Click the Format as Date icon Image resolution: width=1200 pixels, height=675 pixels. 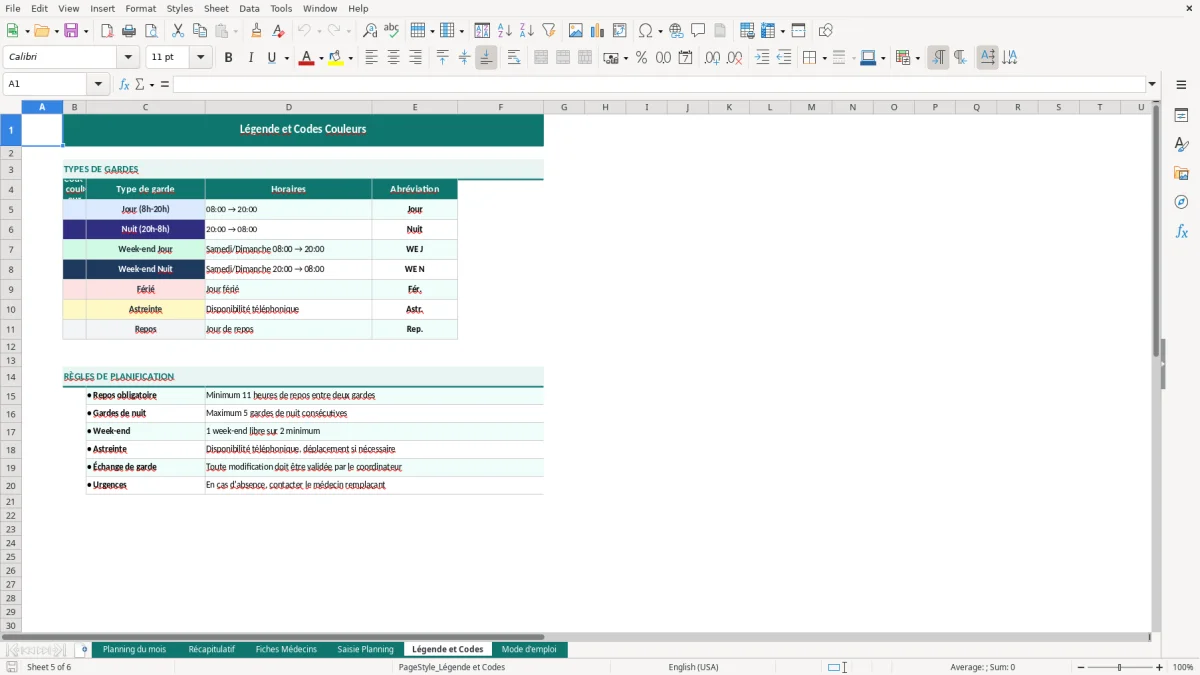[685, 58]
